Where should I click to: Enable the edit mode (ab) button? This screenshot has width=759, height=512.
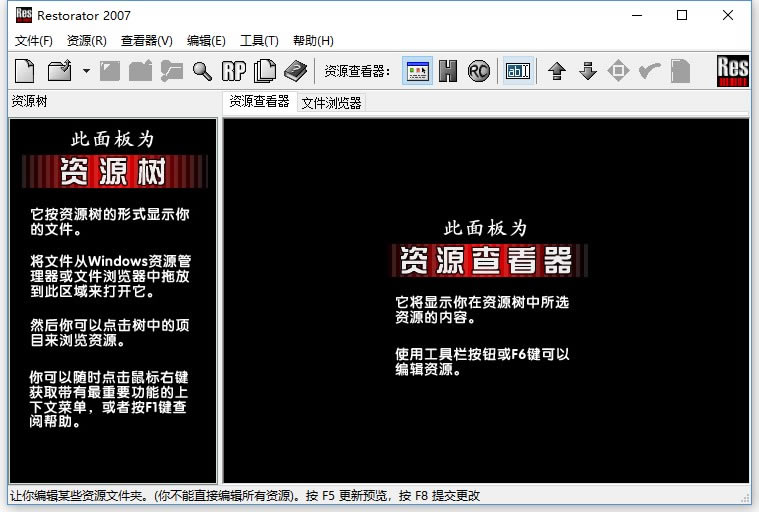pyautogui.click(x=518, y=71)
